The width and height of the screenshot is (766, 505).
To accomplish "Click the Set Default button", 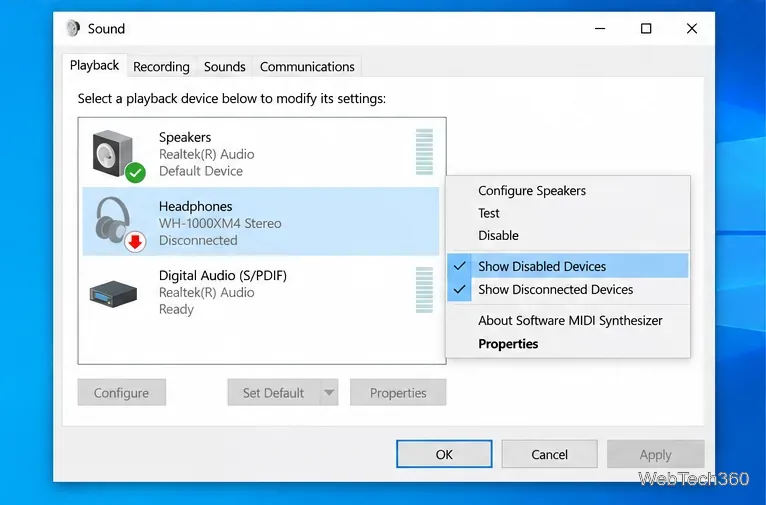I will pyautogui.click(x=274, y=393).
